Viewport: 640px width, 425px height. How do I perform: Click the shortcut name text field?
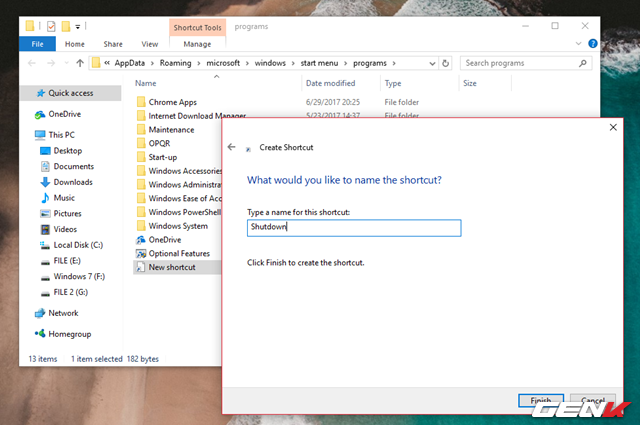click(x=354, y=228)
